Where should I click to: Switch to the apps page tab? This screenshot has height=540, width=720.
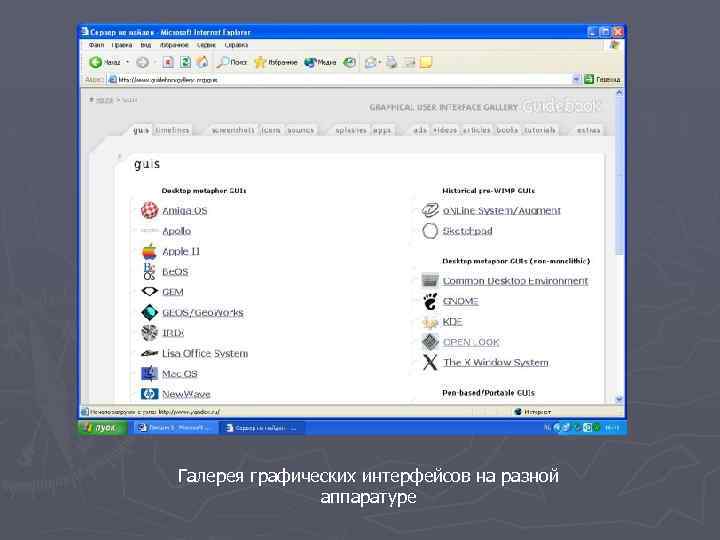382,130
